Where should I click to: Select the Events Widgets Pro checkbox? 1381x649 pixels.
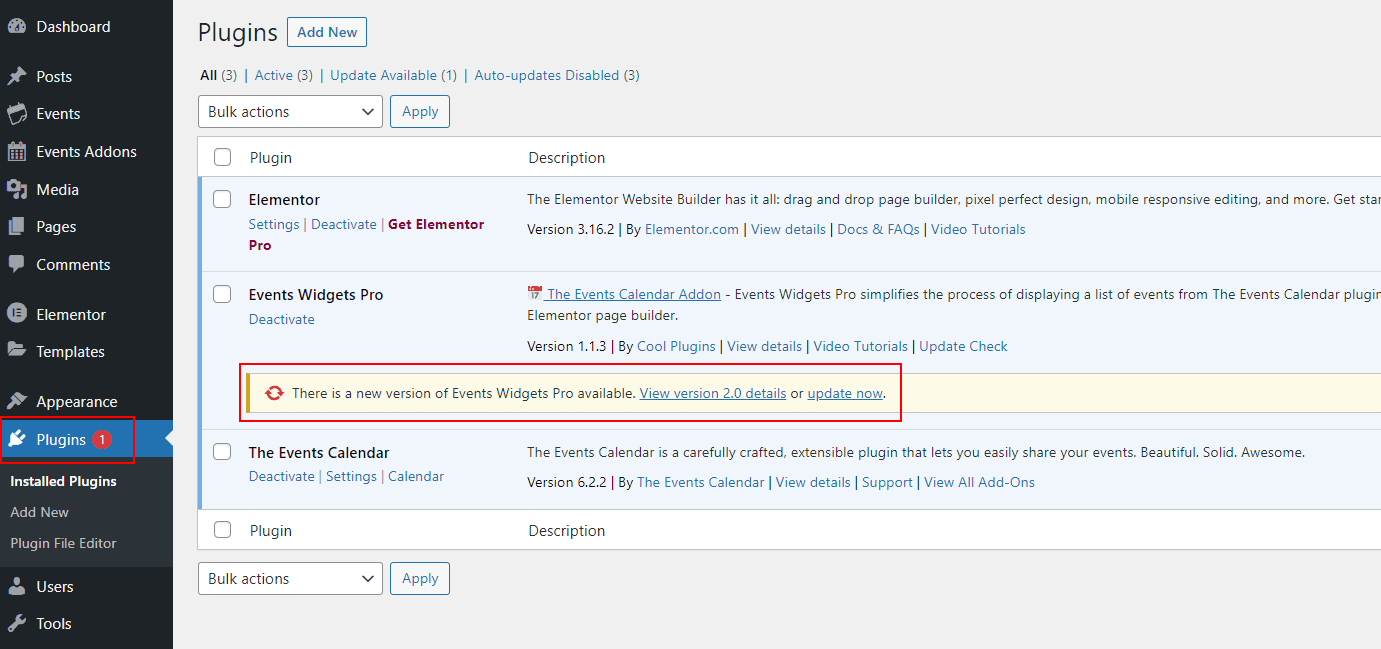[x=223, y=295]
